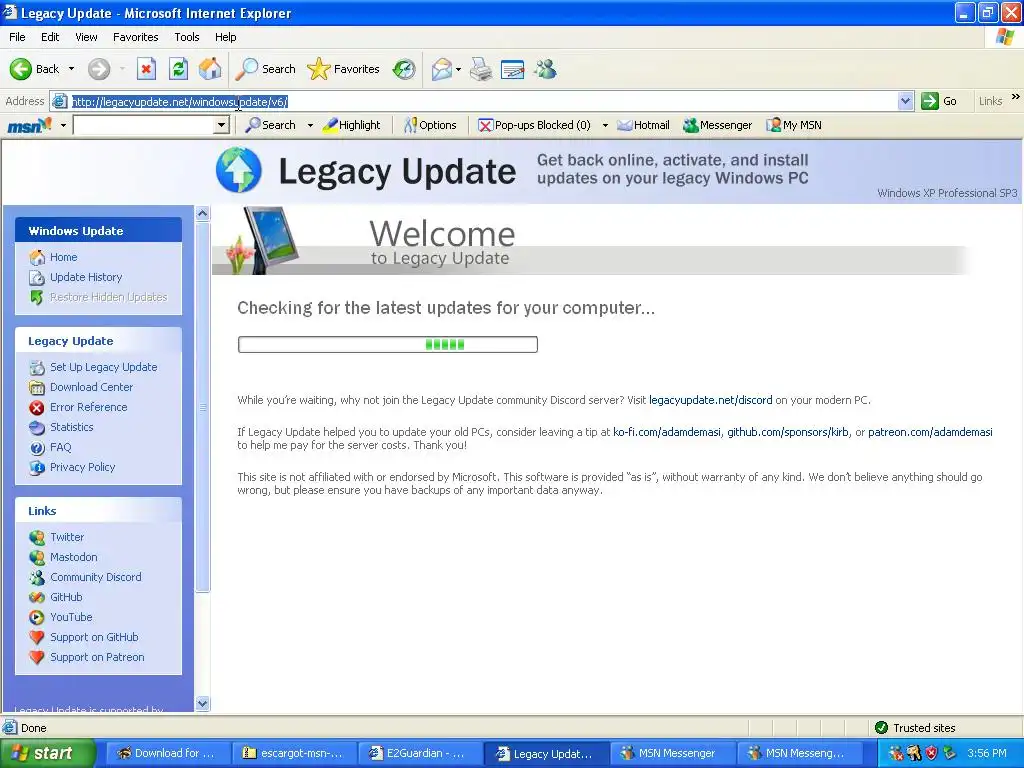Refresh the page using the green arrows icon
Image resolution: width=1024 pixels, height=768 pixels.
[178, 69]
